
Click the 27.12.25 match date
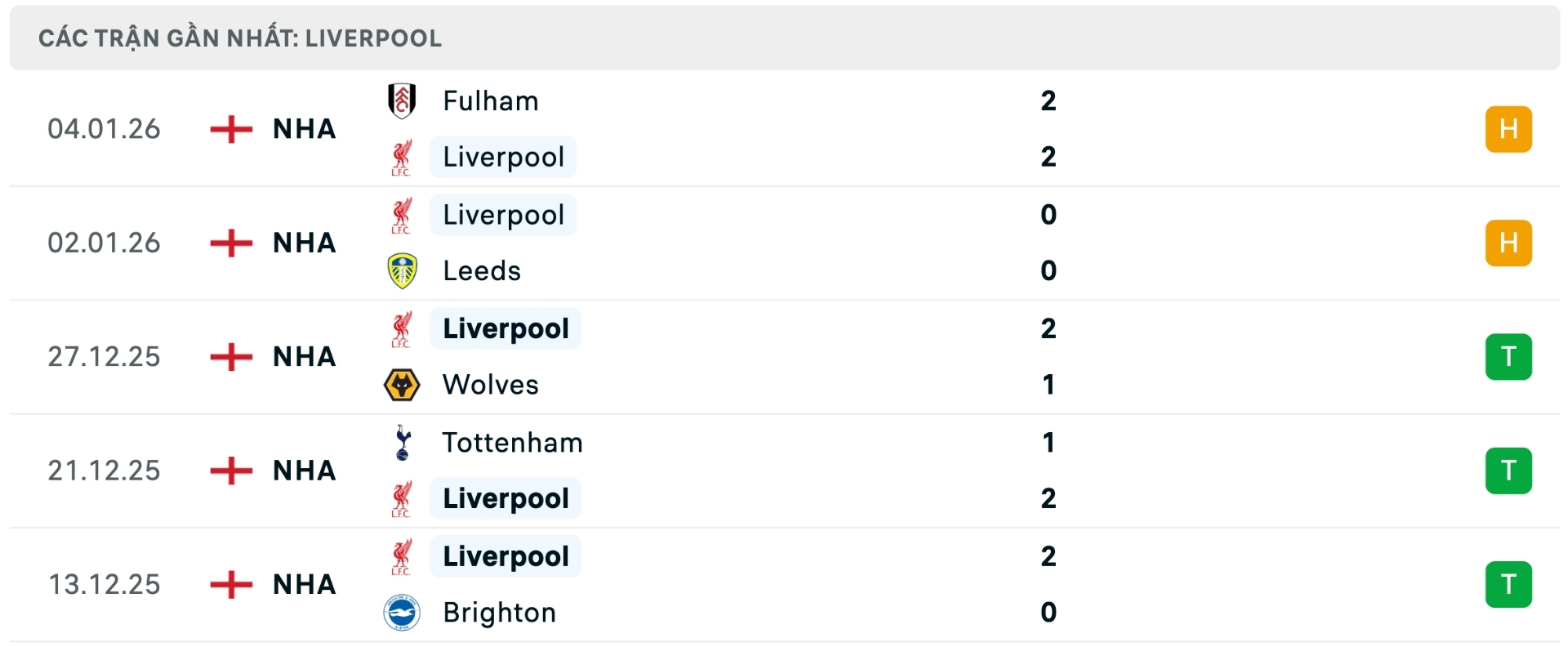105,356
